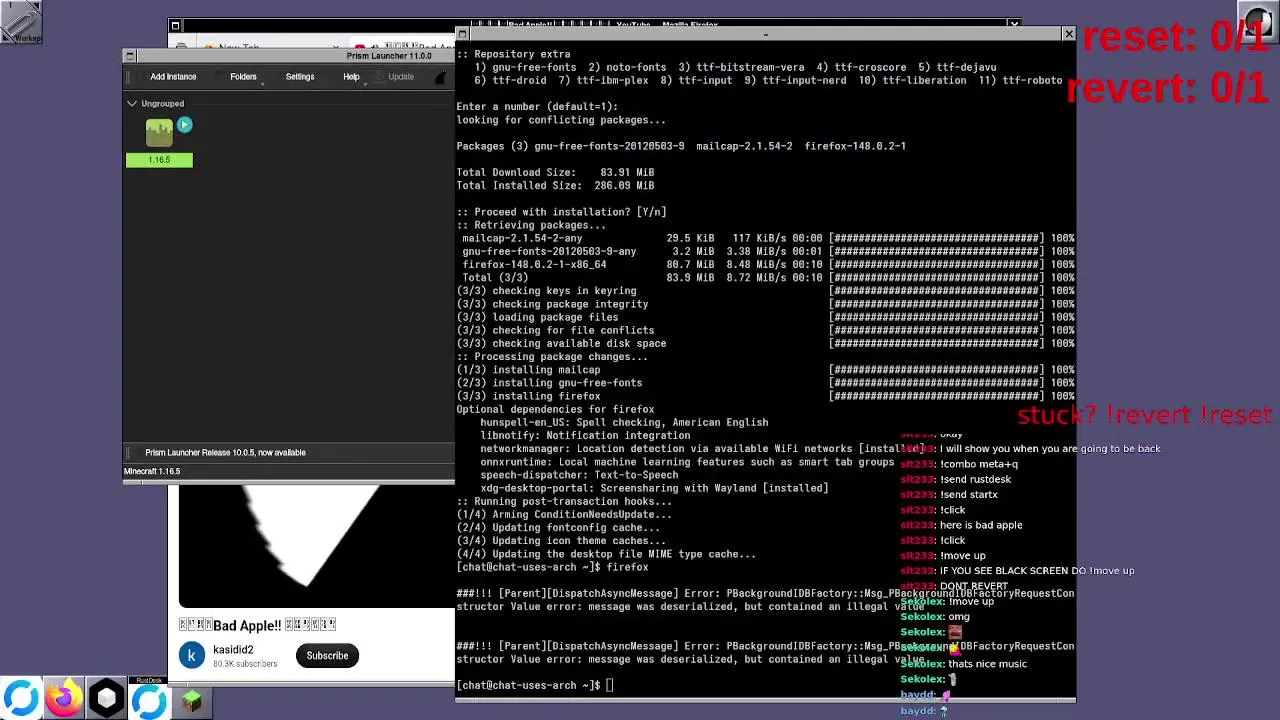Click '(3/3) installing firefox' terminal line

click(528, 396)
